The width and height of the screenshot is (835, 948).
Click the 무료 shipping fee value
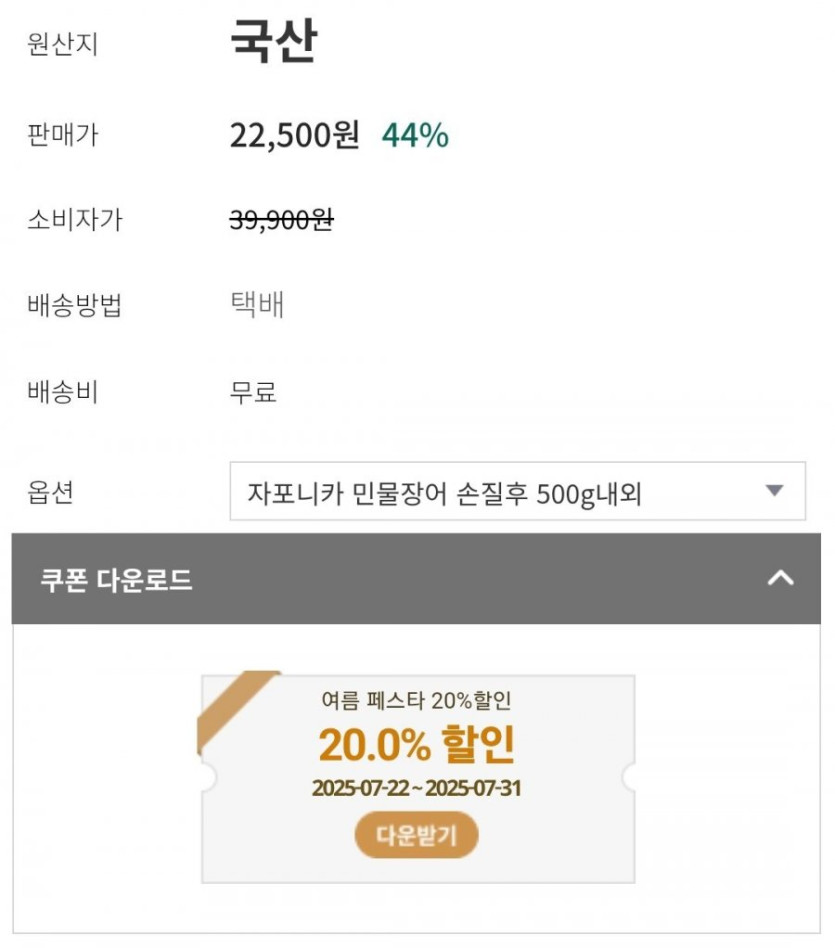tap(253, 392)
